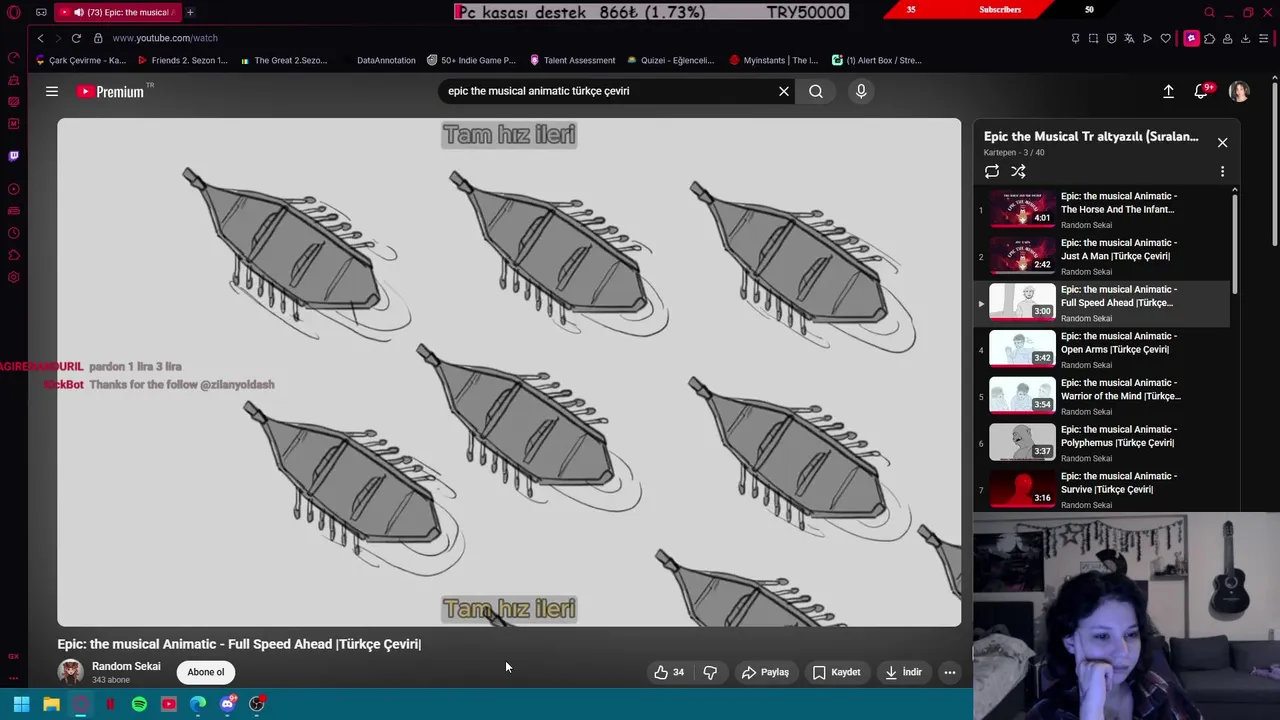This screenshot has width=1280, height=720.
Task: Open Myinstants bookmark
Action: click(x=773, y=60)
